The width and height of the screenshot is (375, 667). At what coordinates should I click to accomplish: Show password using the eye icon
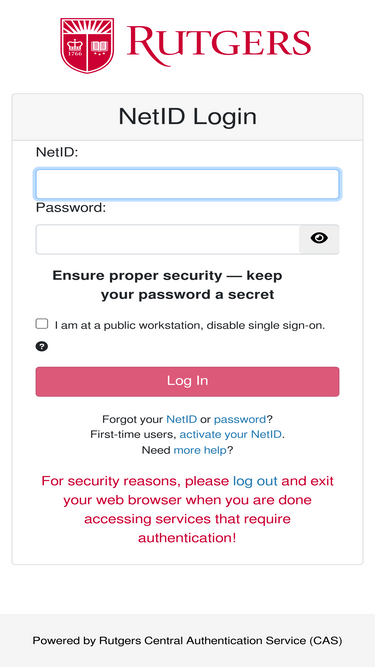pos(319,238)
